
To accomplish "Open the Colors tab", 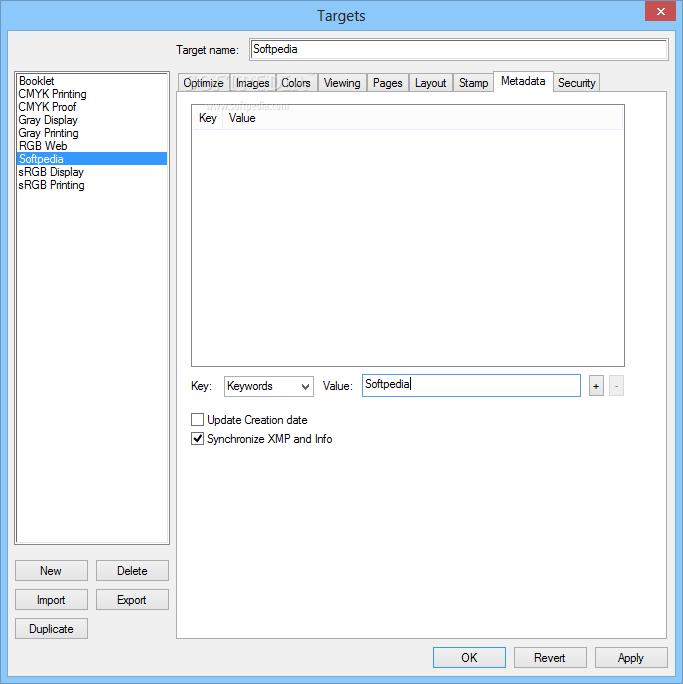I will [296, 83].
